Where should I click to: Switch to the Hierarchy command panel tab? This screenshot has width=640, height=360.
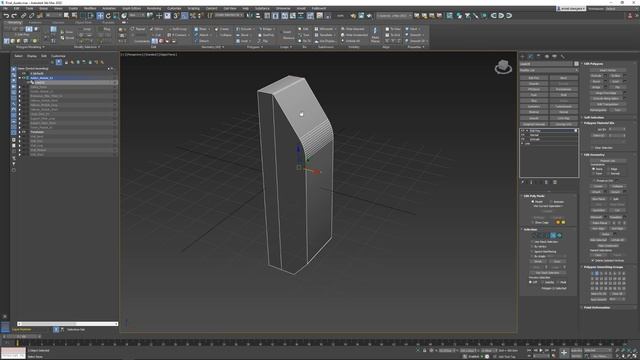click(539, 56)
